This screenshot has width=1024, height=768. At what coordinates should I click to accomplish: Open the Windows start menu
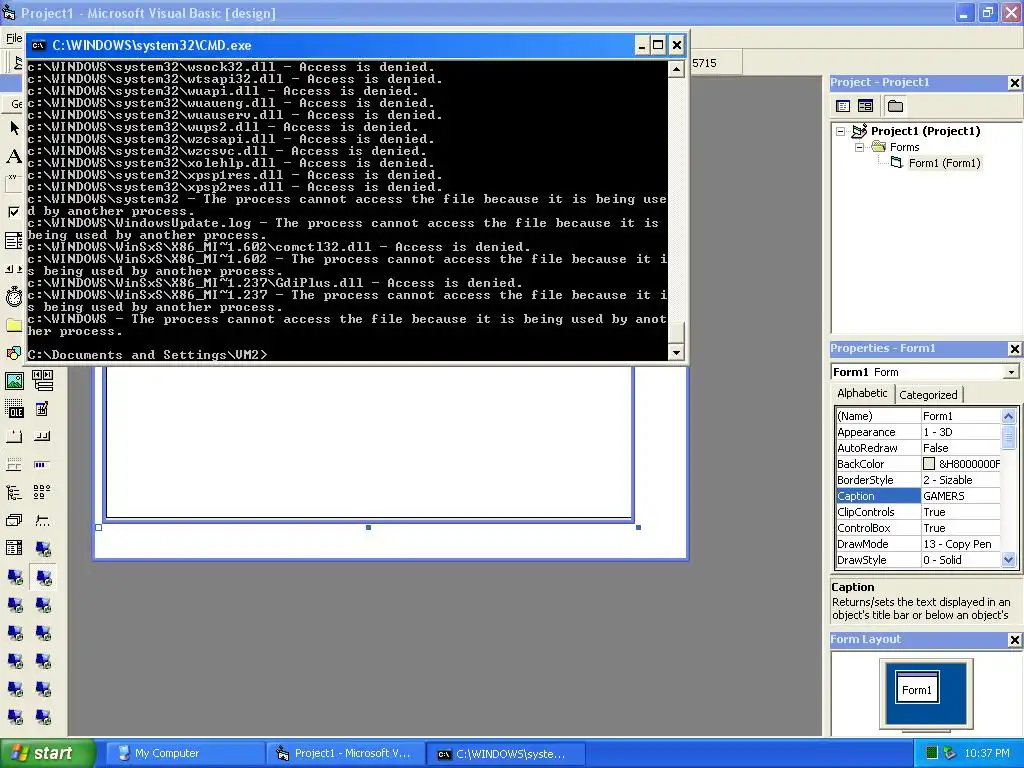(x=47, y=754)
